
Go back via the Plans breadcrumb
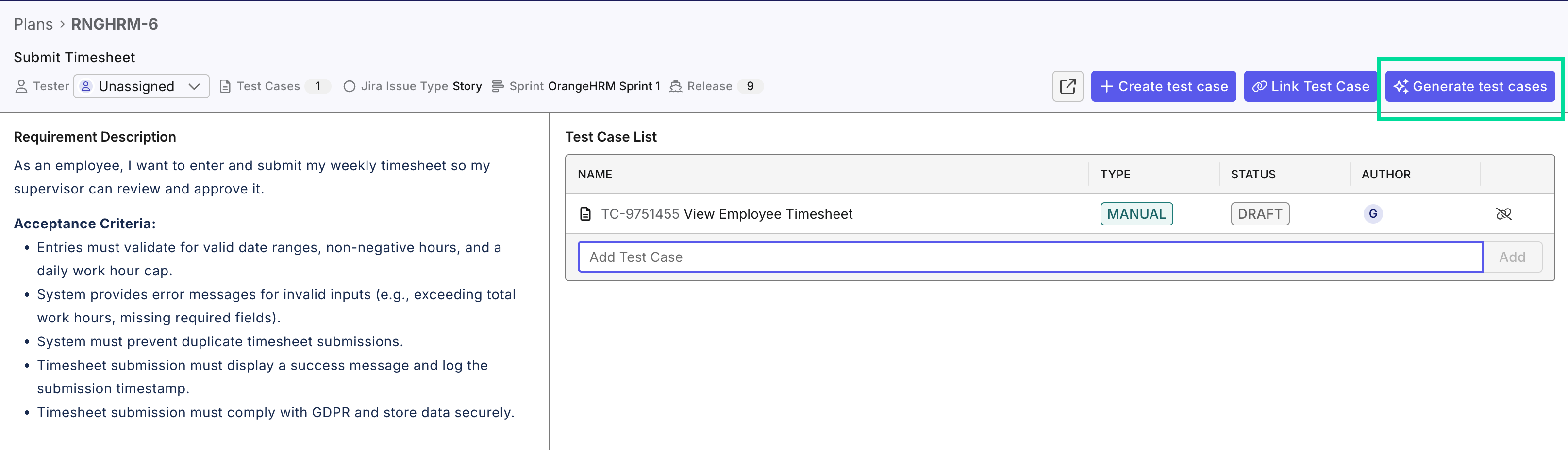click(33, 24)
